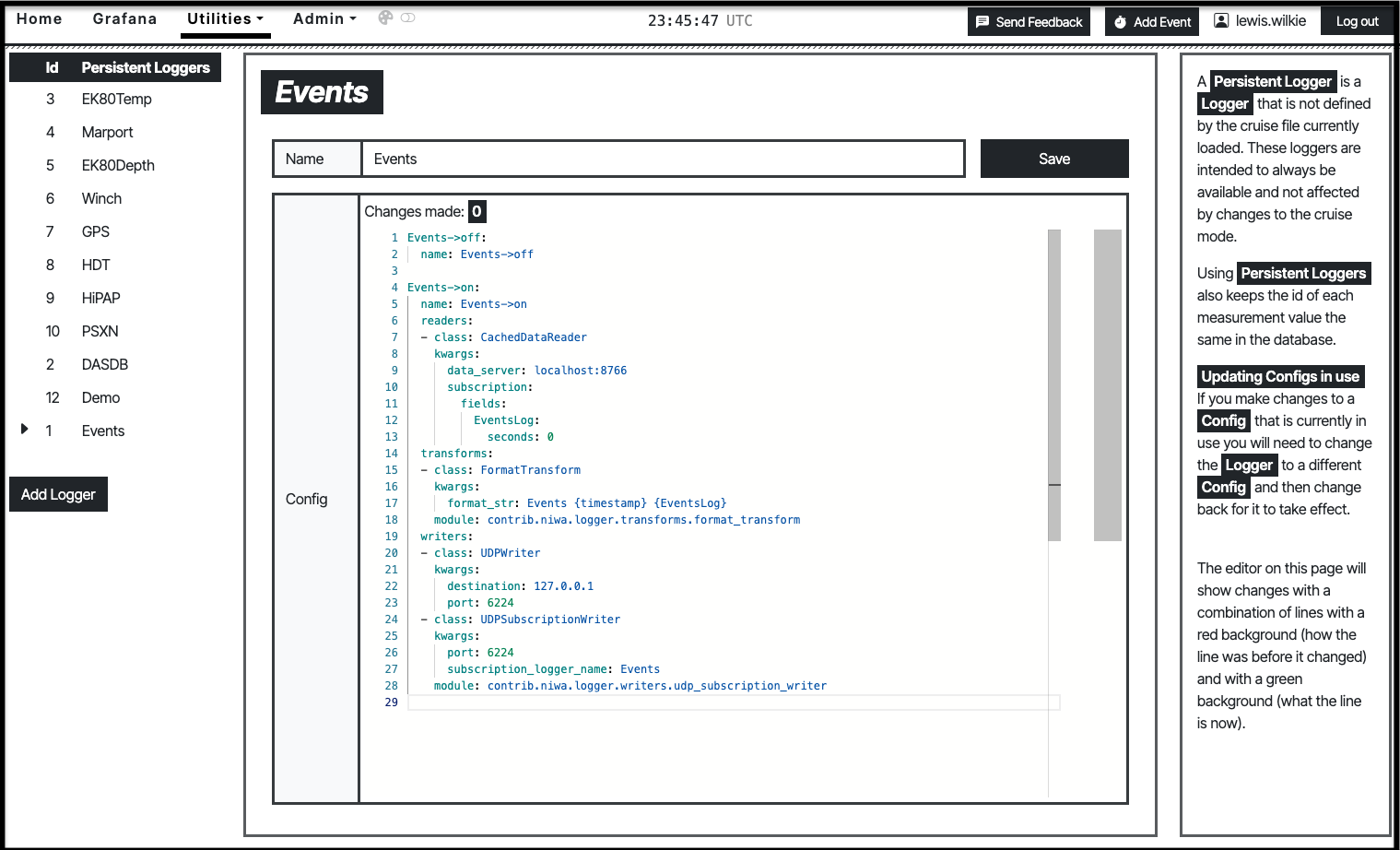Click the Log out button
The width and height of the screenshot is (1400, 850).
tap(1357, 21)
